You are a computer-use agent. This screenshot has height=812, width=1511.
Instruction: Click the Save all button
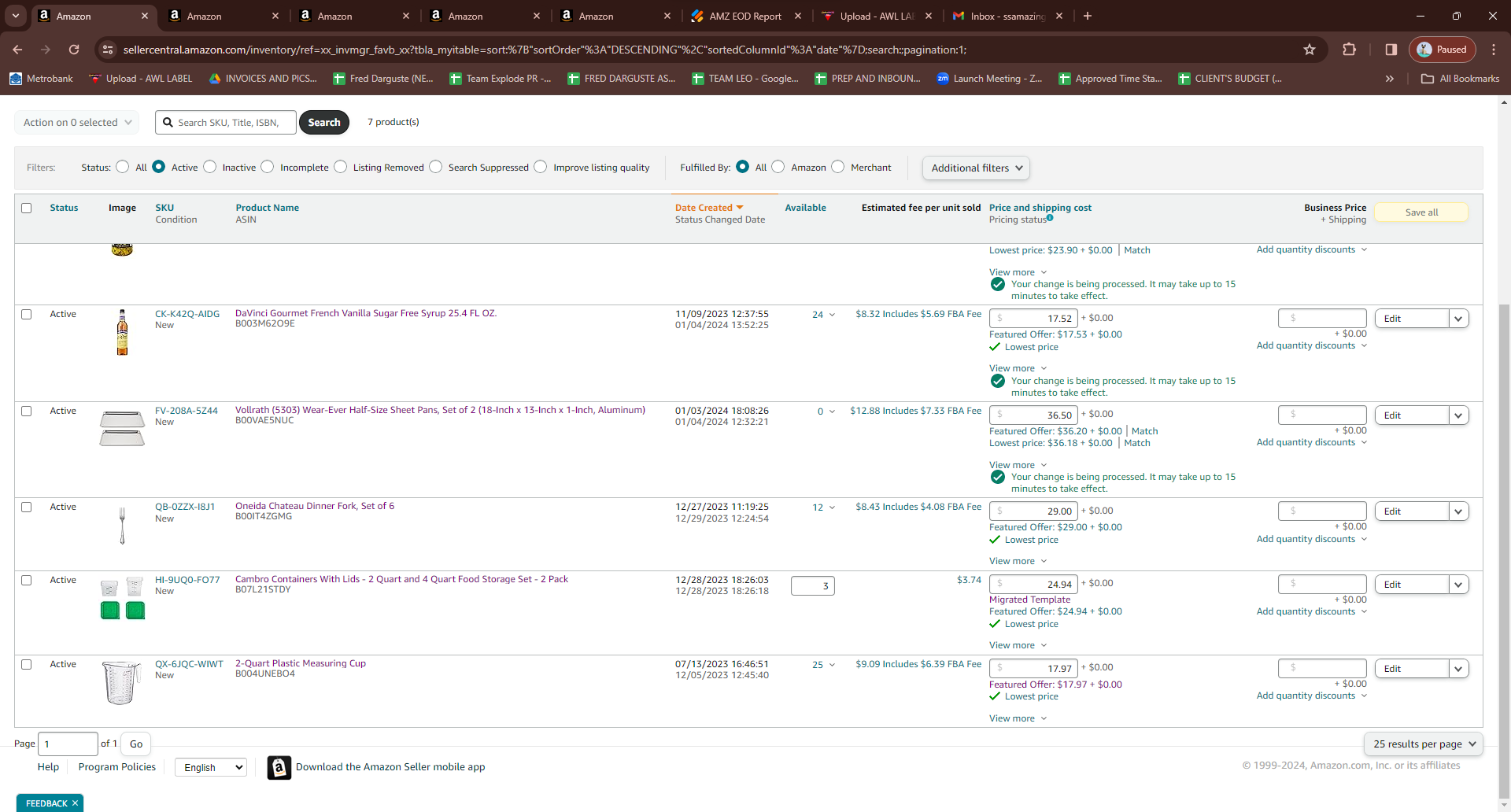(1421, 212)
